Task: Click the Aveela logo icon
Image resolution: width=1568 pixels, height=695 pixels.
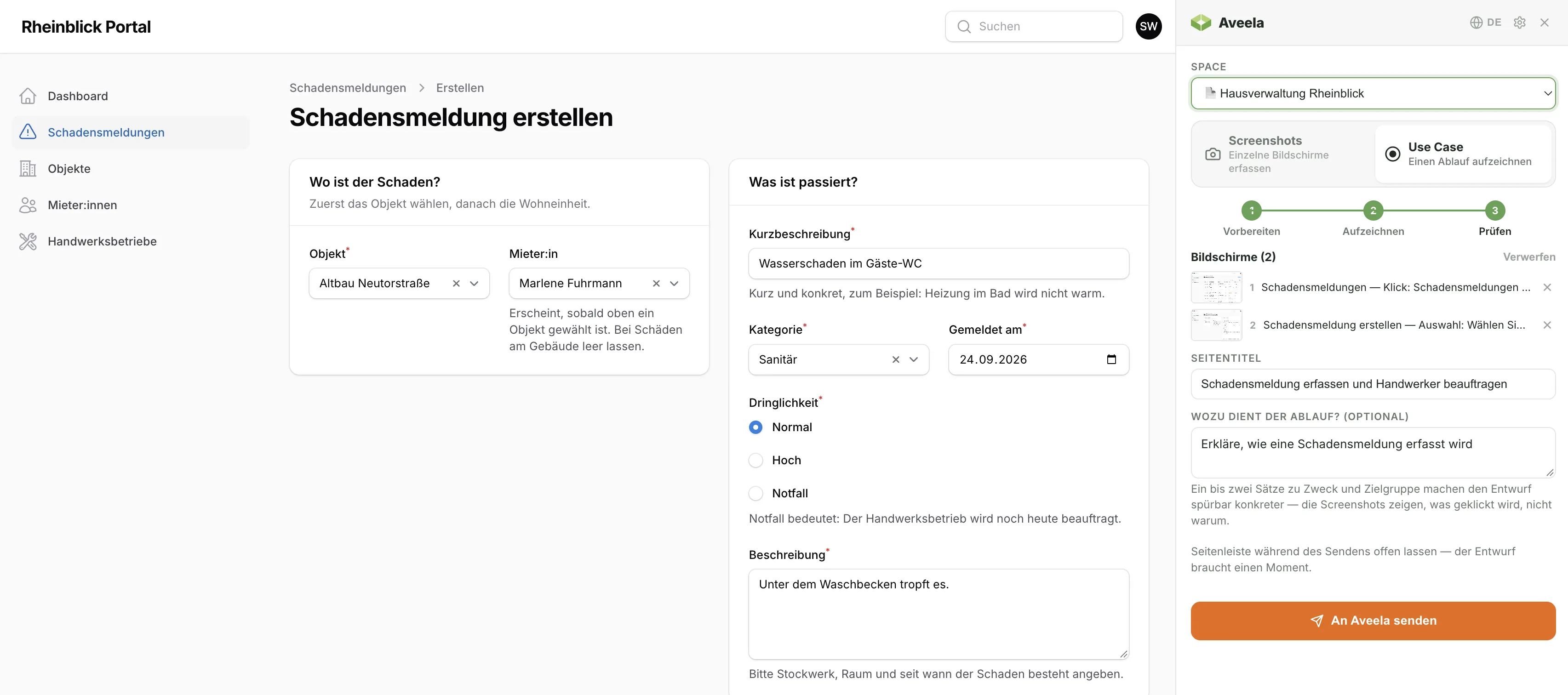Action: (x=1201, y=23)
